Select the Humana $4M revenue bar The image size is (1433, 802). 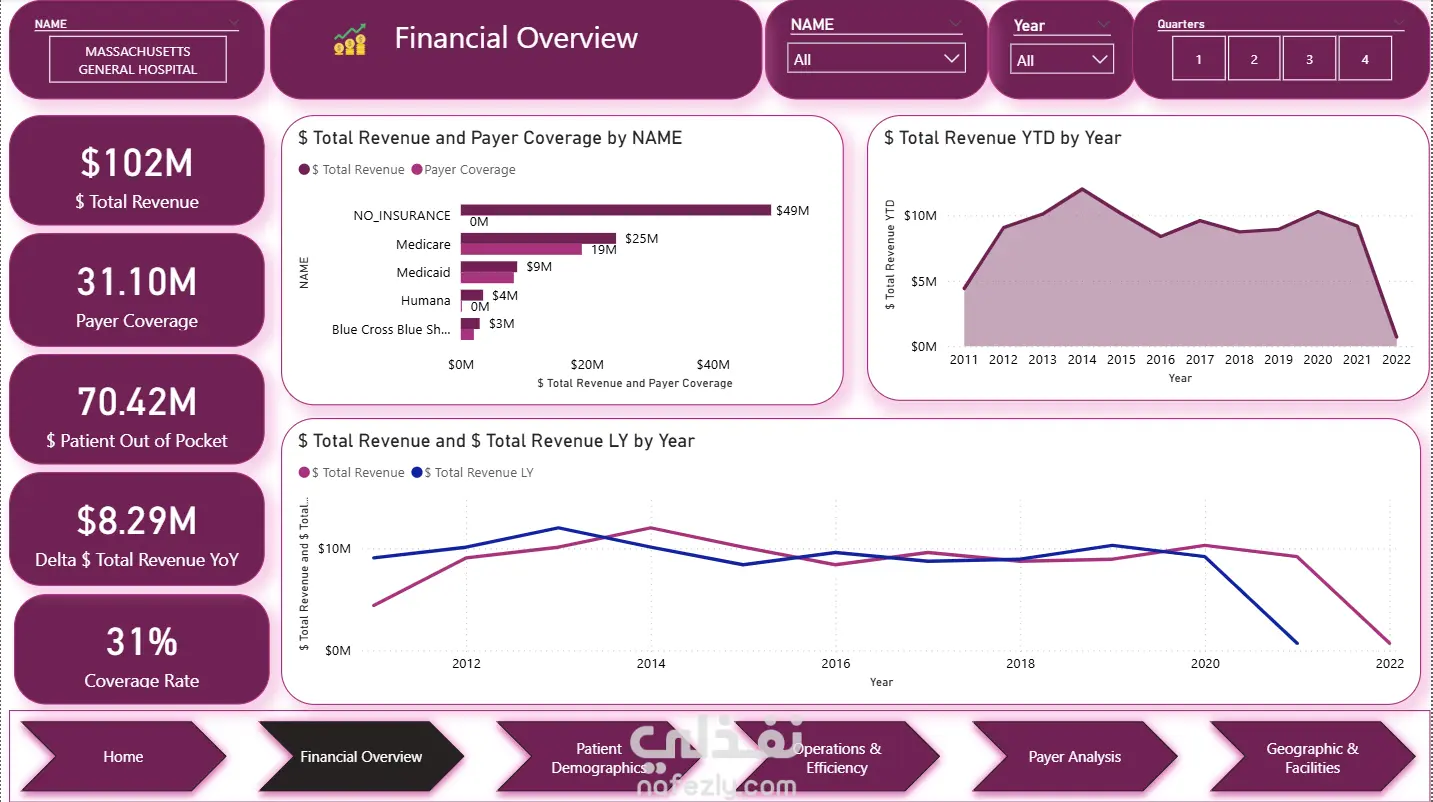tap(472, 295)
